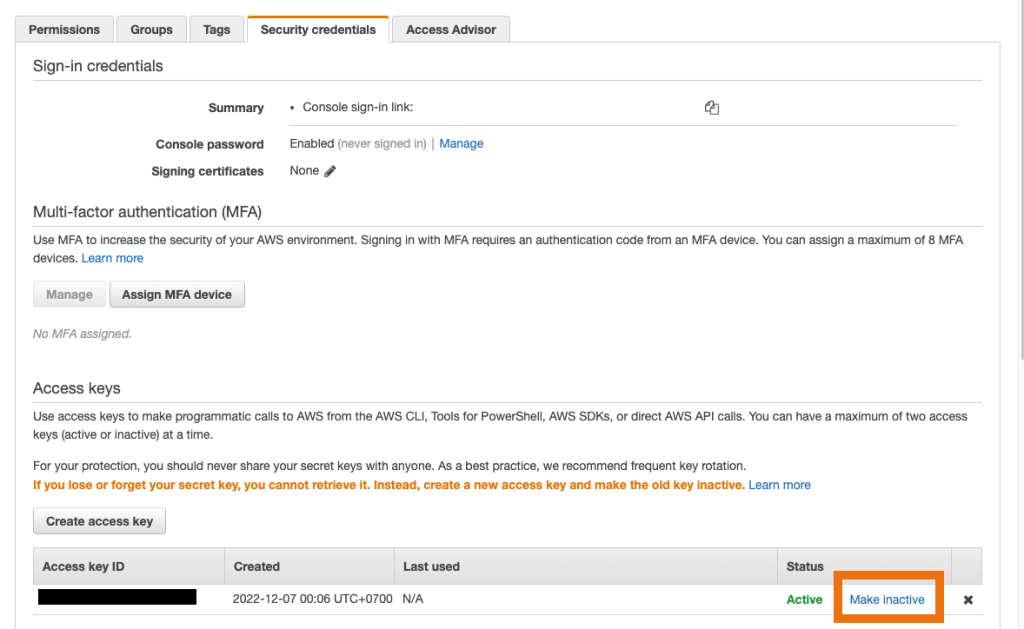Edit signing certificates with the pencil icon
The image size is (1024, 629).
[x=330, y=171]
